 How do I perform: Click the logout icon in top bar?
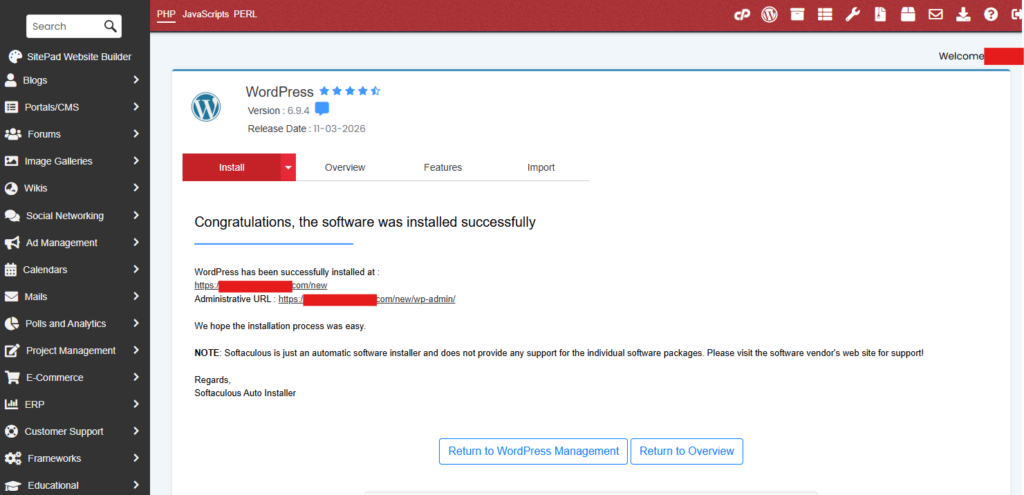[x=1016, y=14]
